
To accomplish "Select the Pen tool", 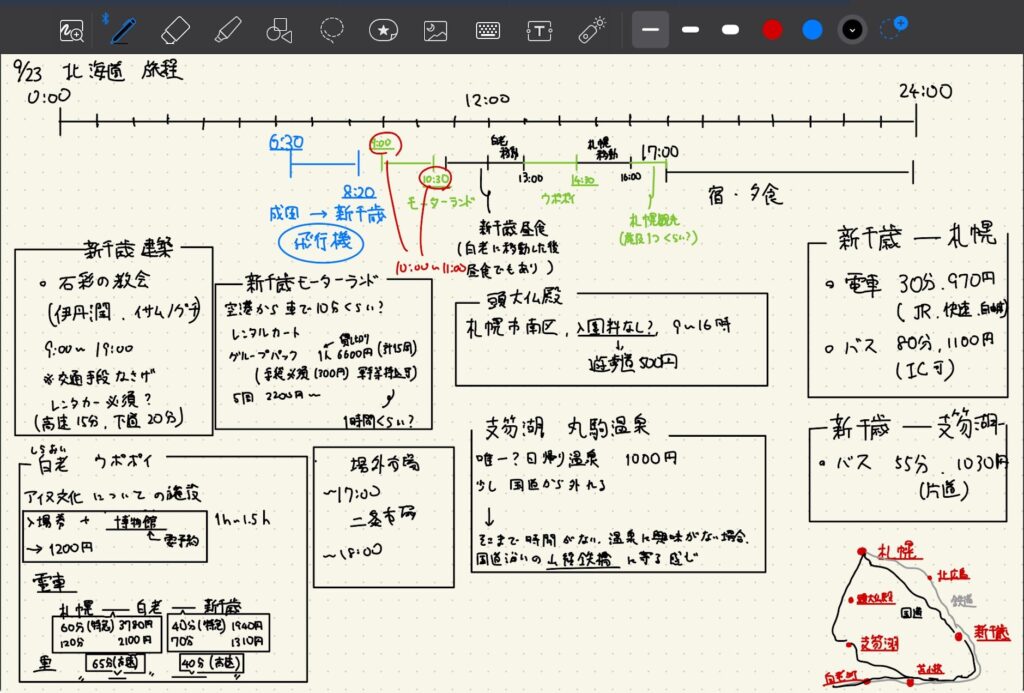I will click(124, 30).
